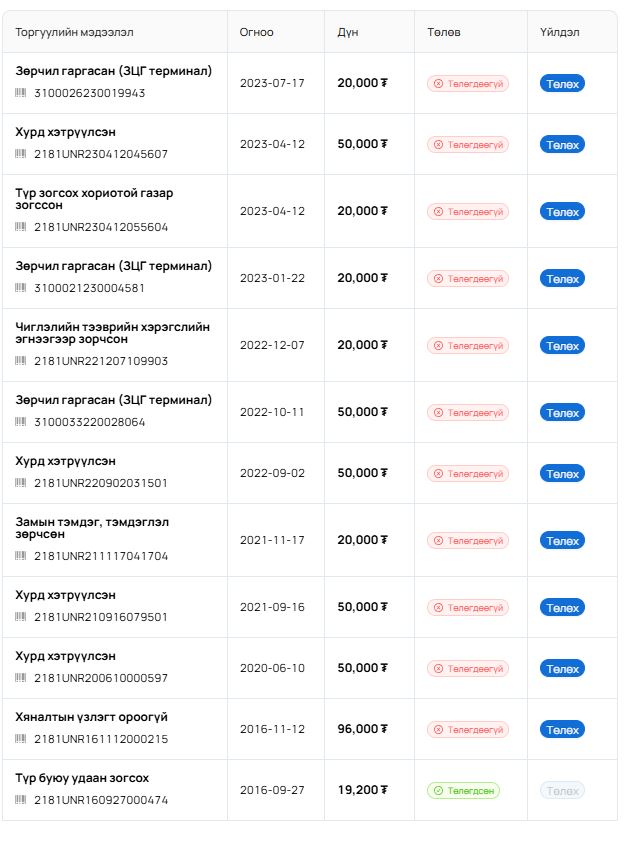Image resolution: width=638 pixels, height=848 pixels.
Task: Click green paid status badge for 2016-09-27
Action: pyautogui.click(x=463, y=790)
